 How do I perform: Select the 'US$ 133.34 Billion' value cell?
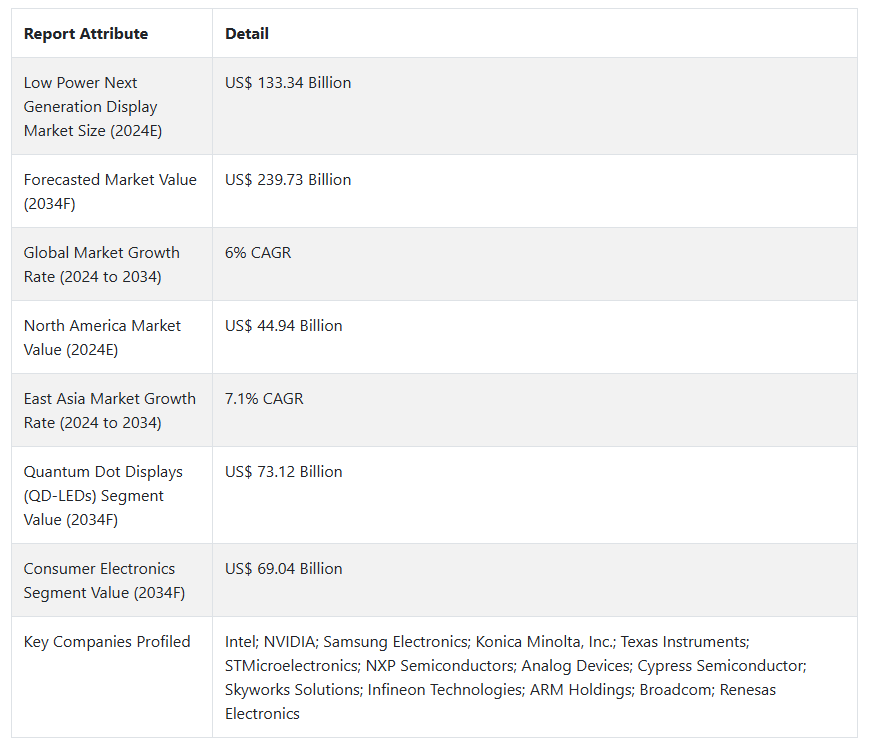coord(288,83)
